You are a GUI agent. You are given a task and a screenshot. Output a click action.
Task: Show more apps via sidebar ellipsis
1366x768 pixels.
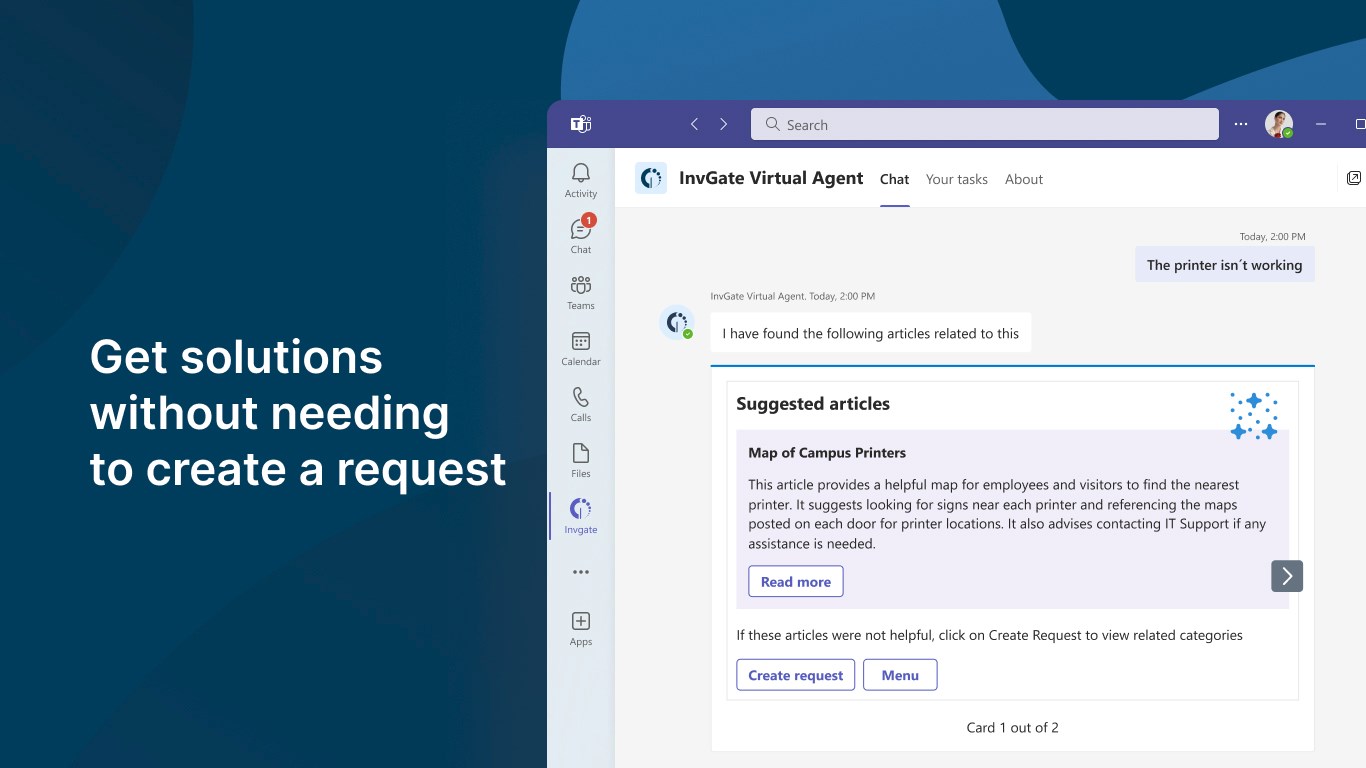coord(581,572)
